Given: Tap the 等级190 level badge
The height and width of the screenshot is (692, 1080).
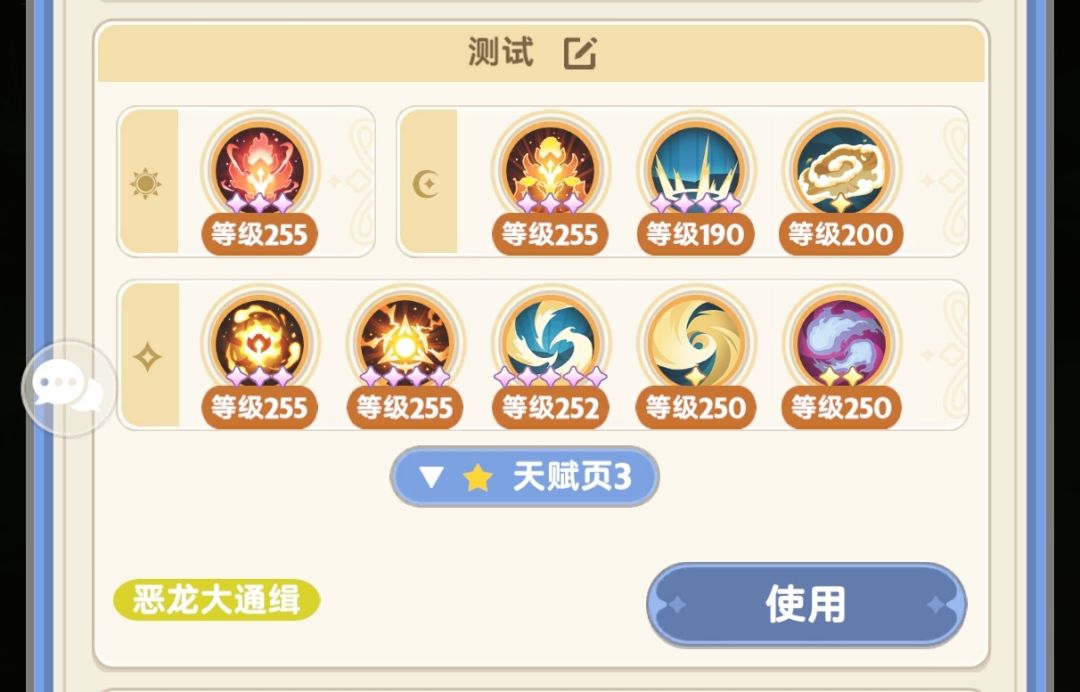Looking at the screenshot, I should coord(695,235).
